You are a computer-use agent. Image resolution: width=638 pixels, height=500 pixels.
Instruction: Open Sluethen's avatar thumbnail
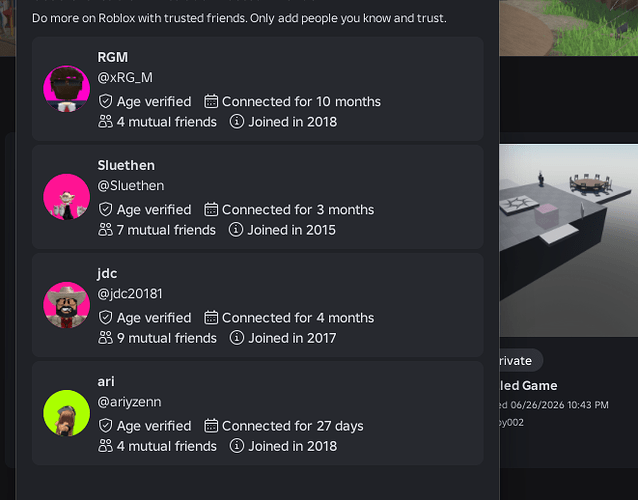tap(66, 197)
